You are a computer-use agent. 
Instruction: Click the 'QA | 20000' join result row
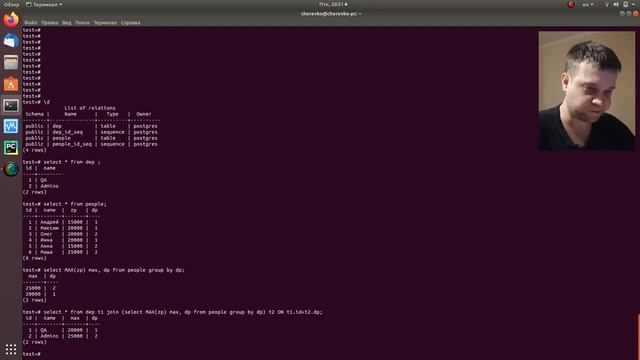pos(63,330)
